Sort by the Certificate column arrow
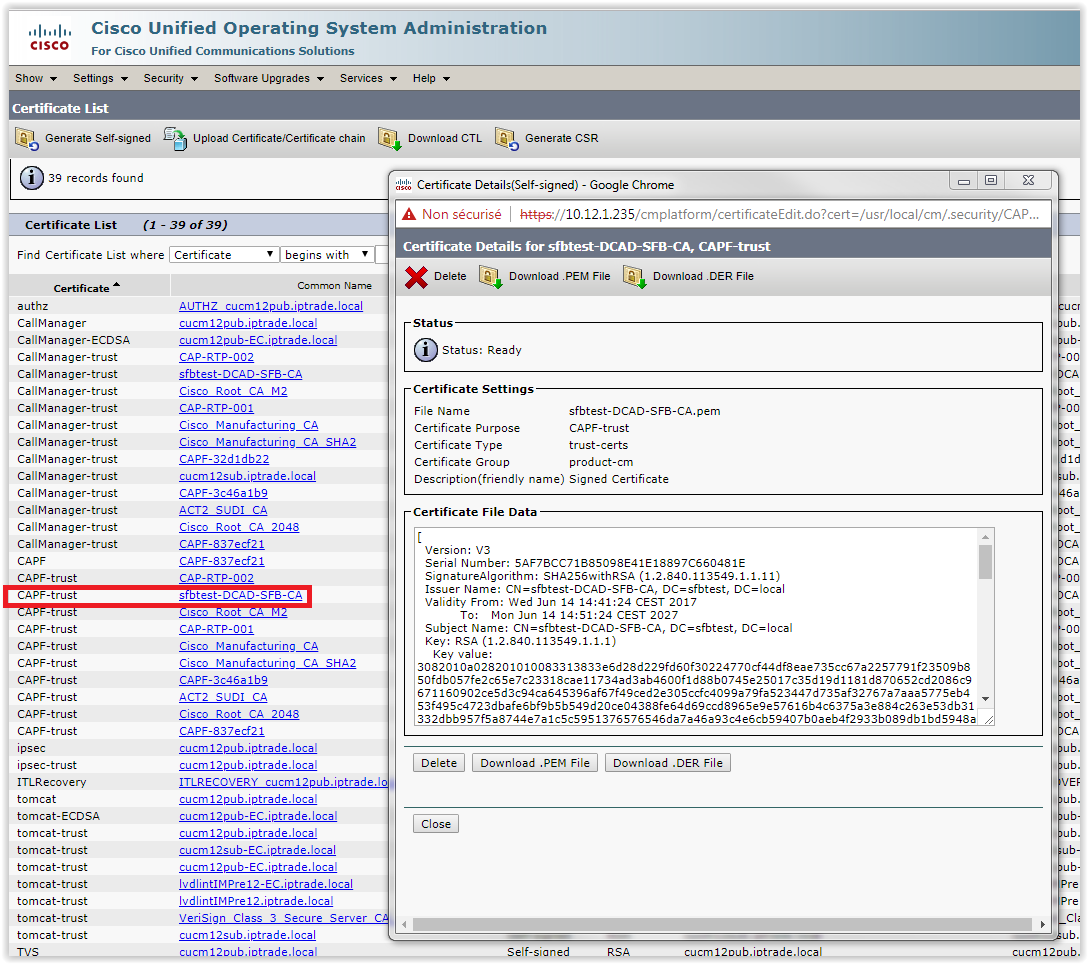Screen dimensions: 1088x964 tap(117, 285)
